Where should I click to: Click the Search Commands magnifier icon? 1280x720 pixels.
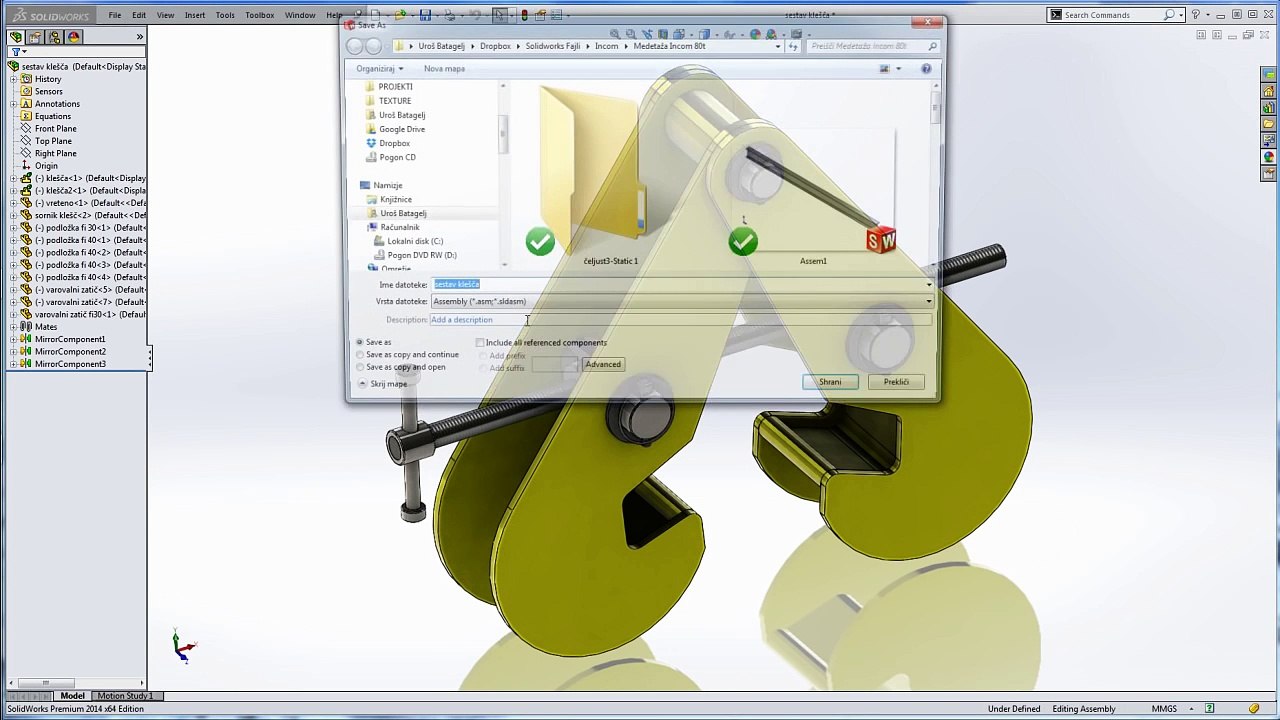(1169, 15)
